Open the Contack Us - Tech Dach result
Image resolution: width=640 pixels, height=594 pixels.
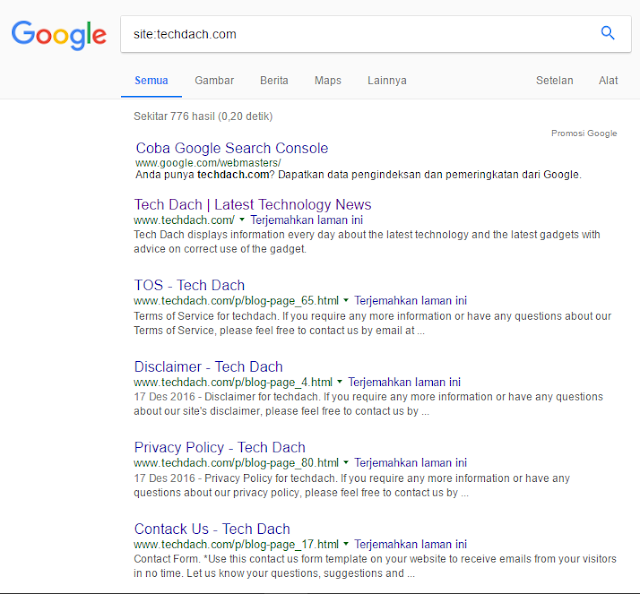coord(212,529)
